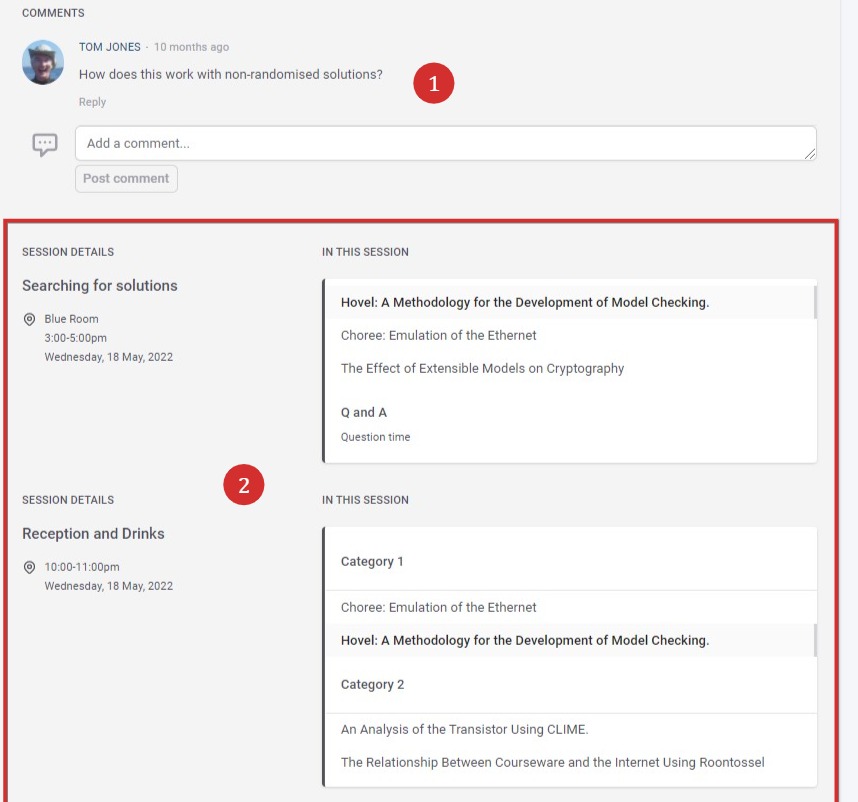Viewport: 858px width, 802px height.
Task: Focus the Add a comment field
Action: point(445,143)
